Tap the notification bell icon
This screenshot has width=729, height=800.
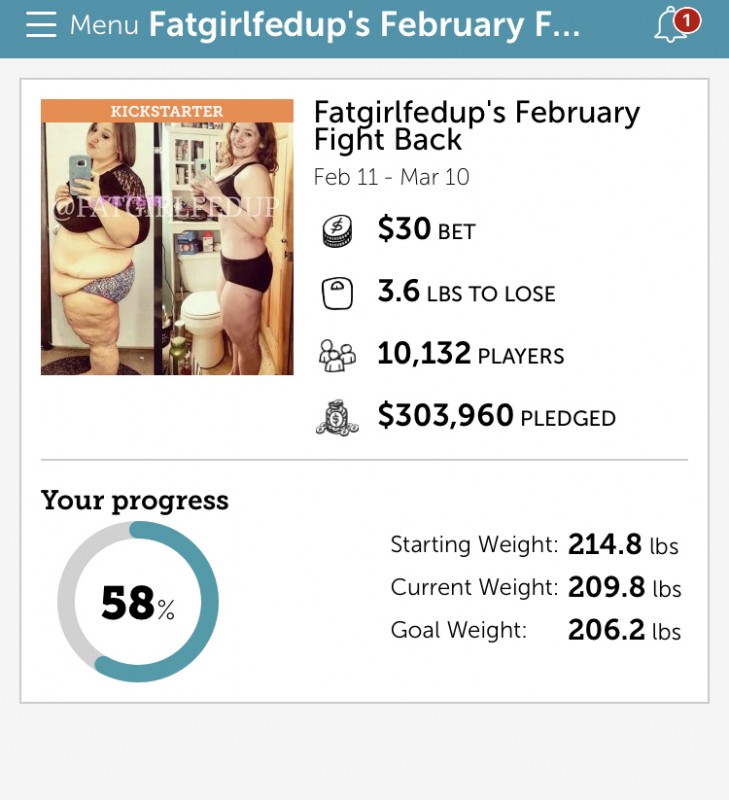click(x=670, y=27)
